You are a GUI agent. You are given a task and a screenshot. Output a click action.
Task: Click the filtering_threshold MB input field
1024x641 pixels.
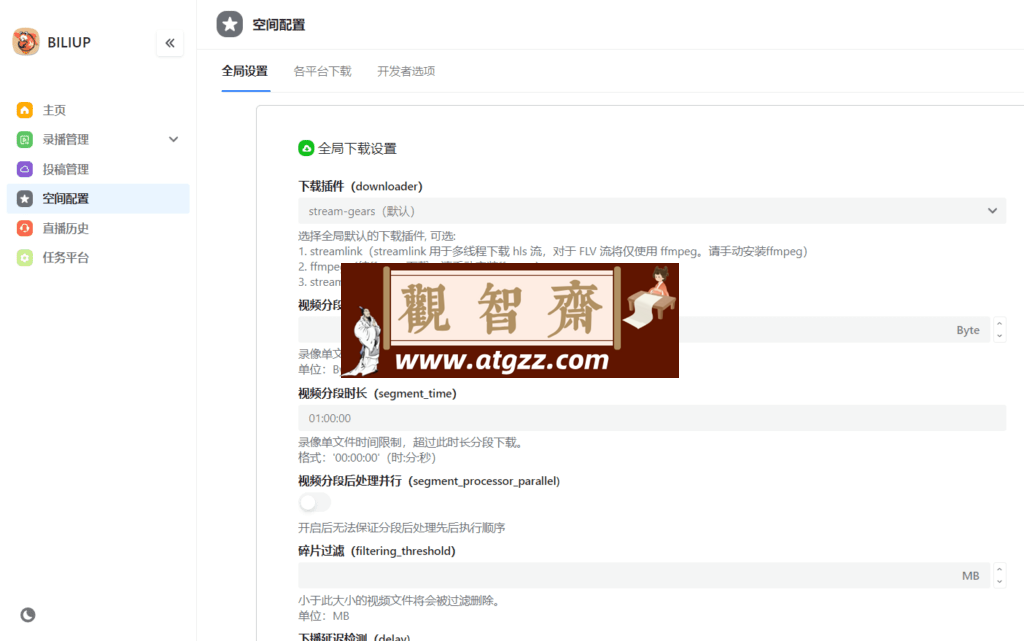click(644, 576)
